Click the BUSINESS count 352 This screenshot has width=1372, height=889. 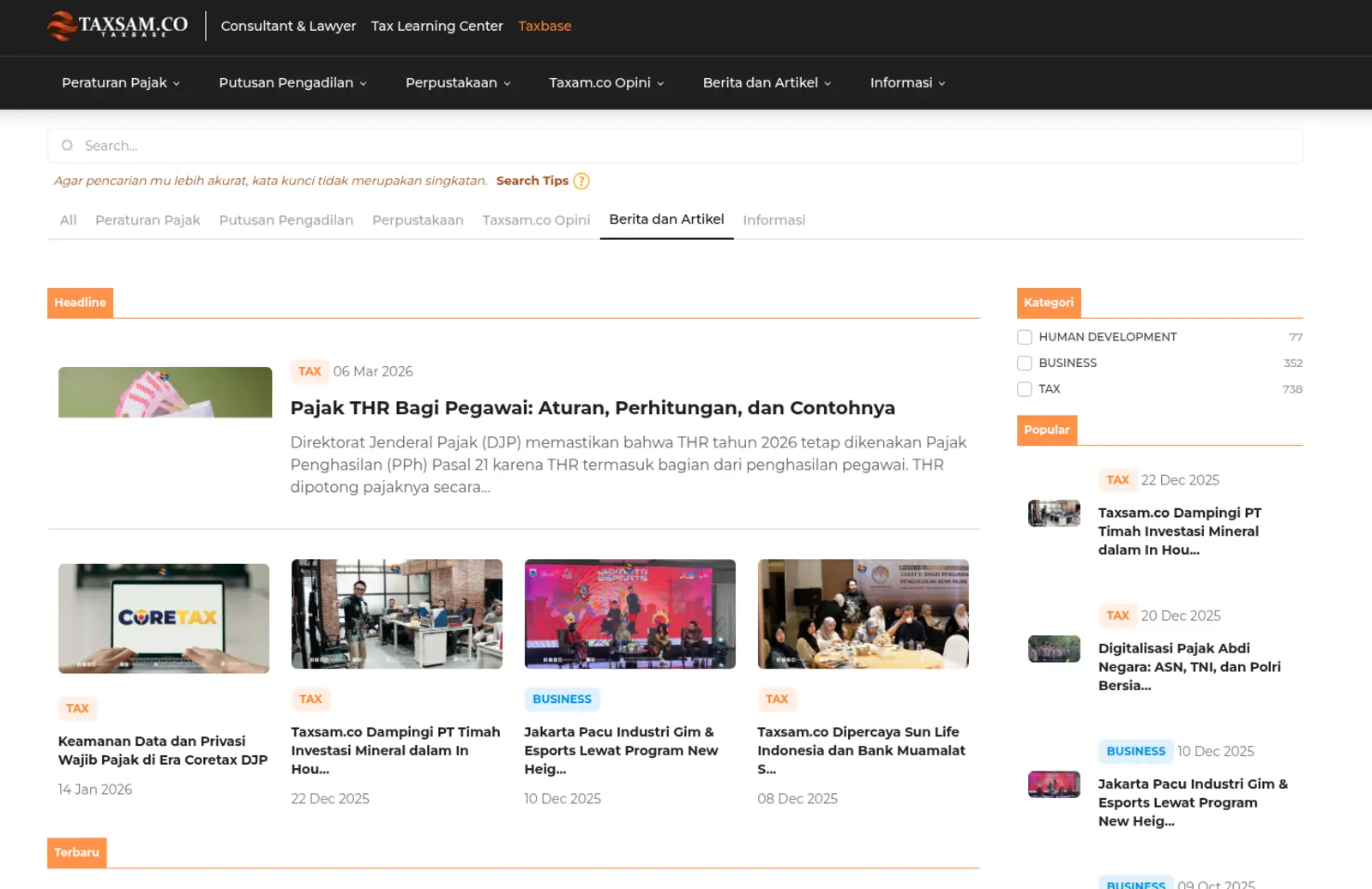[1293, 363]
